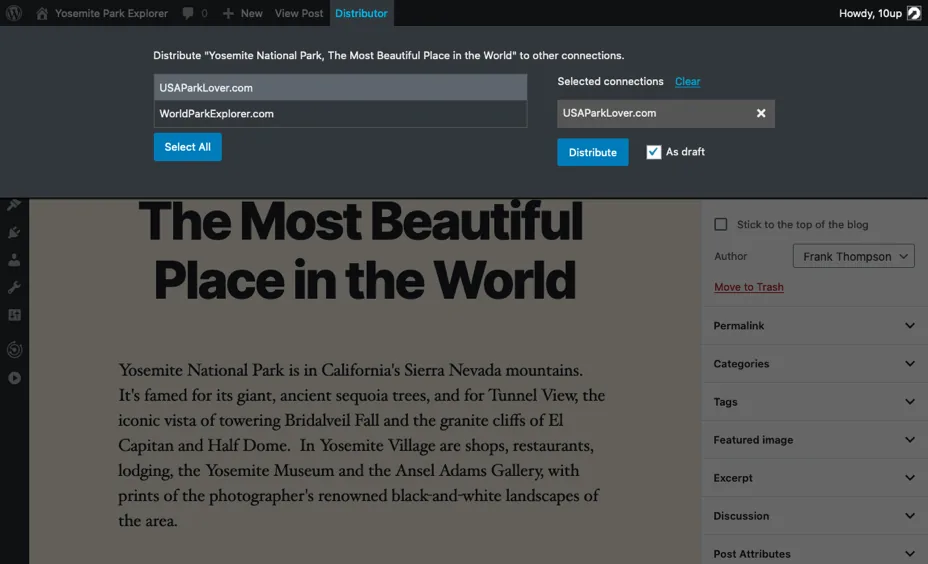
Task: Open the Yosemite Park Explorer home icon
Action: (41, 13)
